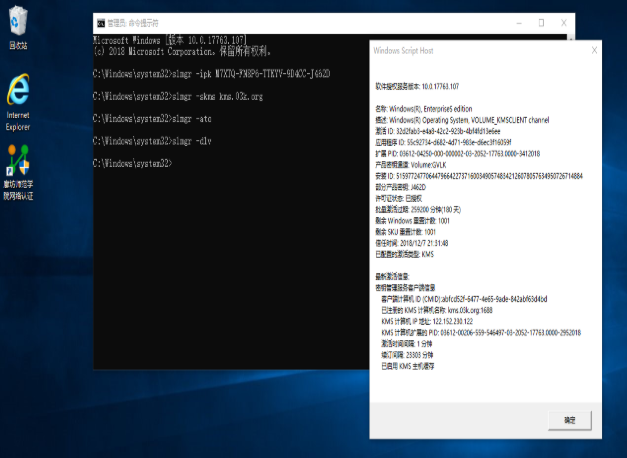
Task: Click the Microsoft Windows version line
Action: pos(170,40)
